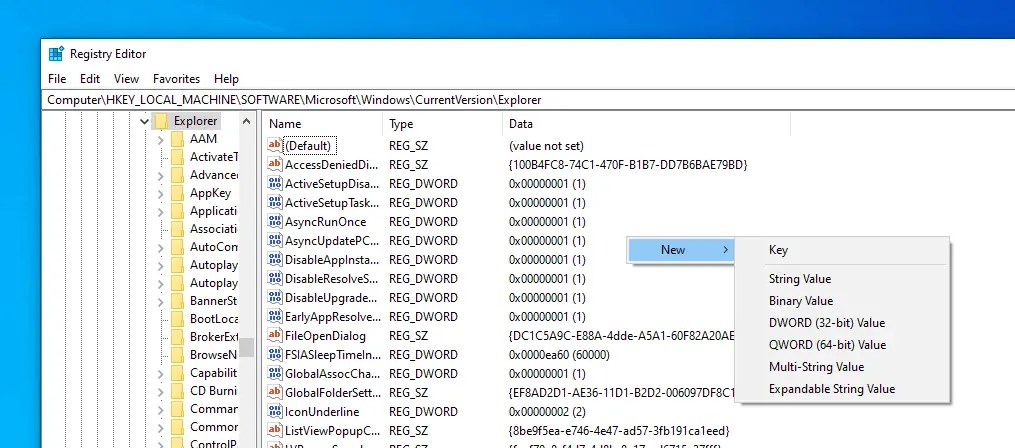
Task: Expand the BannerStore tree node arrow
Action: [161, 301]
